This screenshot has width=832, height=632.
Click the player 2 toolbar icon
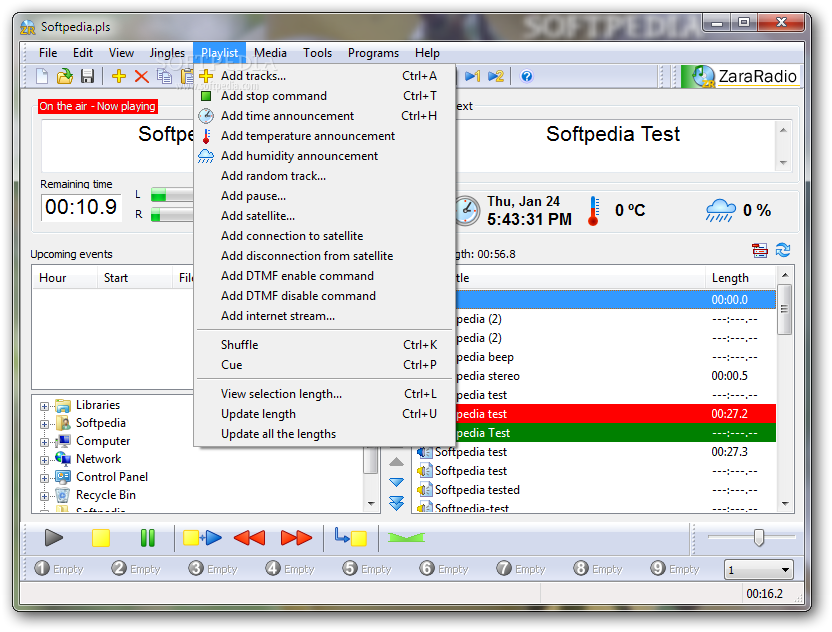496,76
